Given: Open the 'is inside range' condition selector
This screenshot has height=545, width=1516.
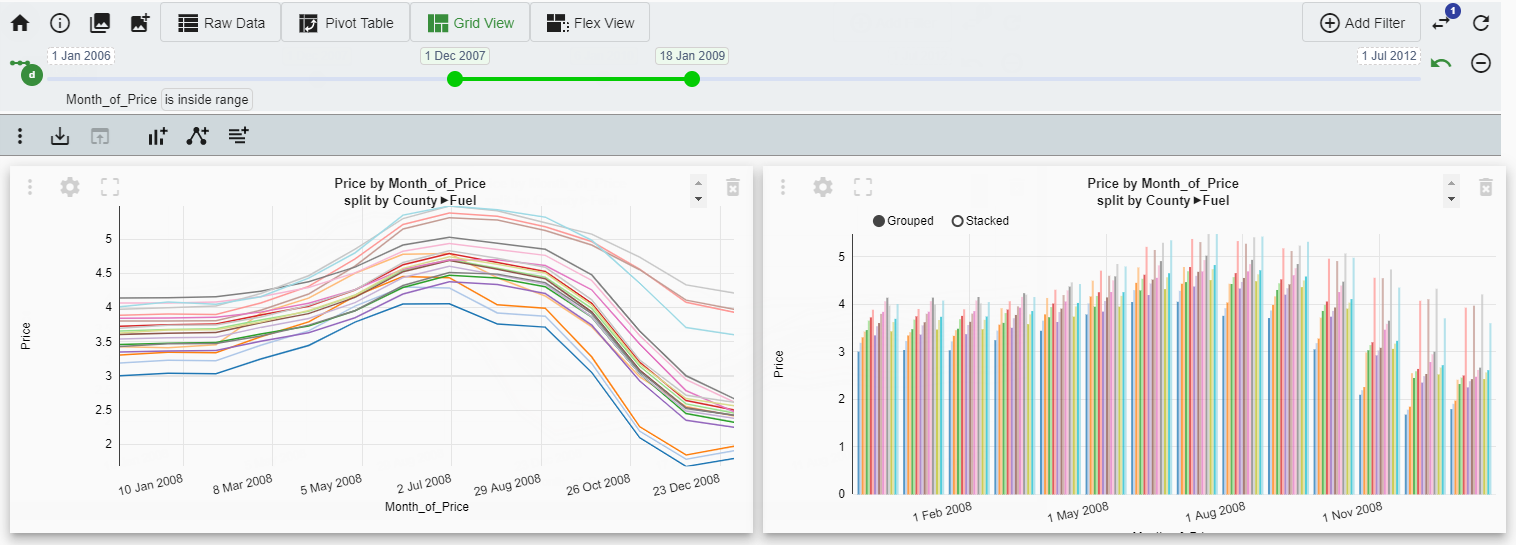Looking at the screenshot, I should pos(207,99).
